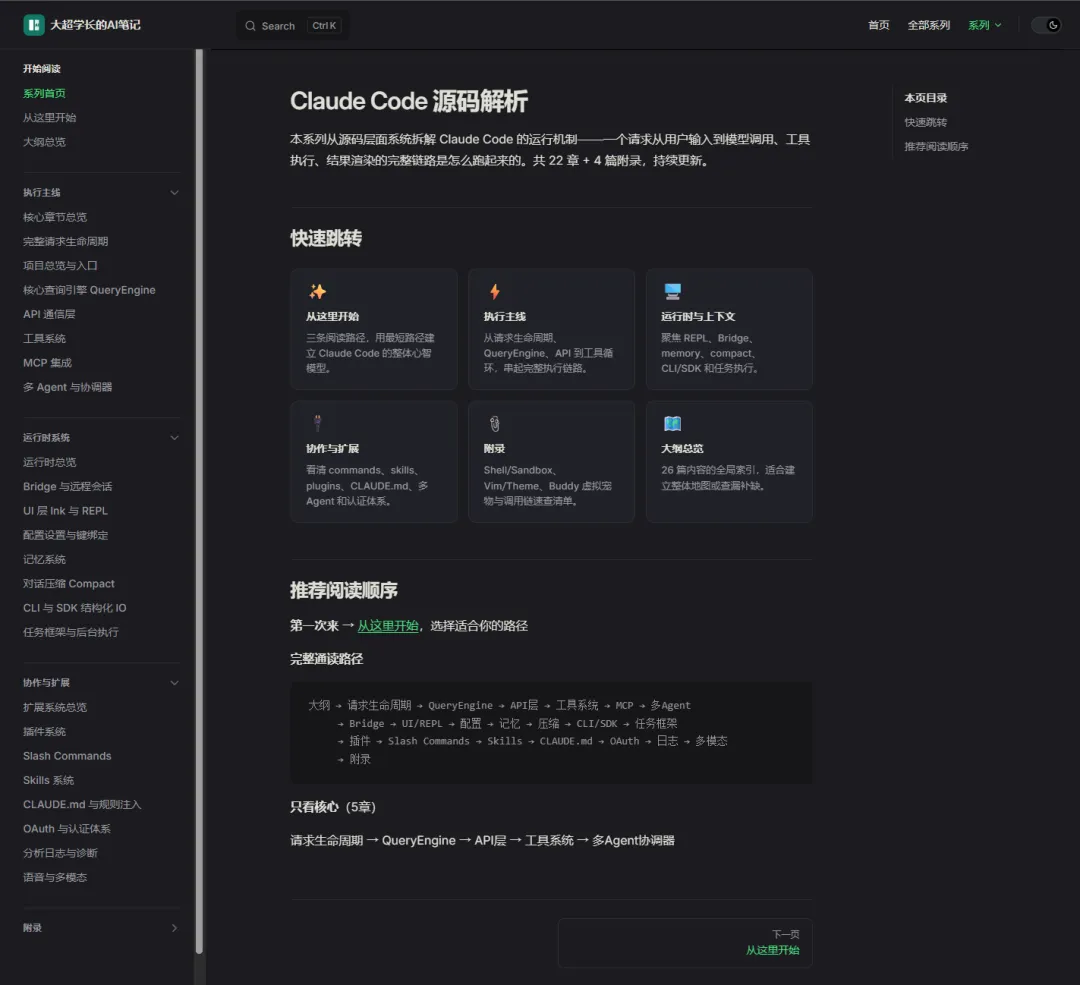Focus the Search input box
The height and width of the screenshot is (985, 1080).
[x=293, y=26]
